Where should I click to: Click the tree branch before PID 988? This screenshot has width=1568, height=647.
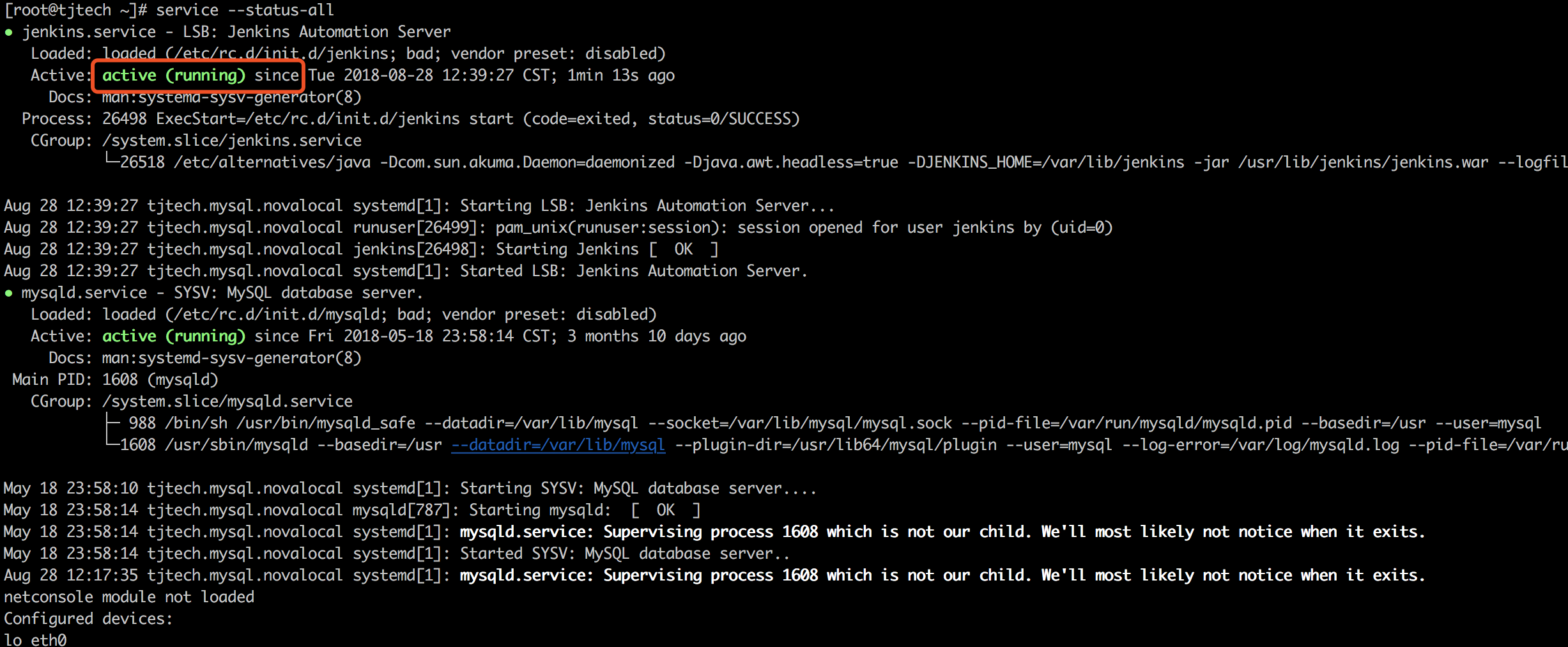pos(112,423)
